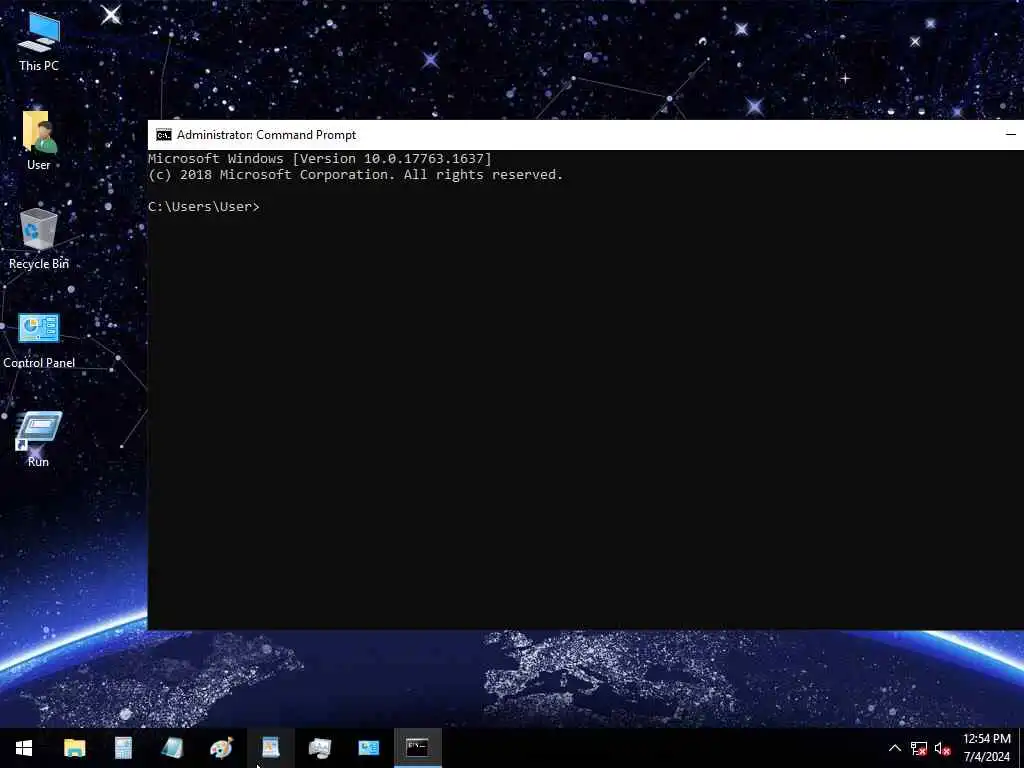Image resolution: width=1024 pixels, height=768 pixels.
Task: Select the Run shortcut on desktop
Action: click(39, 439)
